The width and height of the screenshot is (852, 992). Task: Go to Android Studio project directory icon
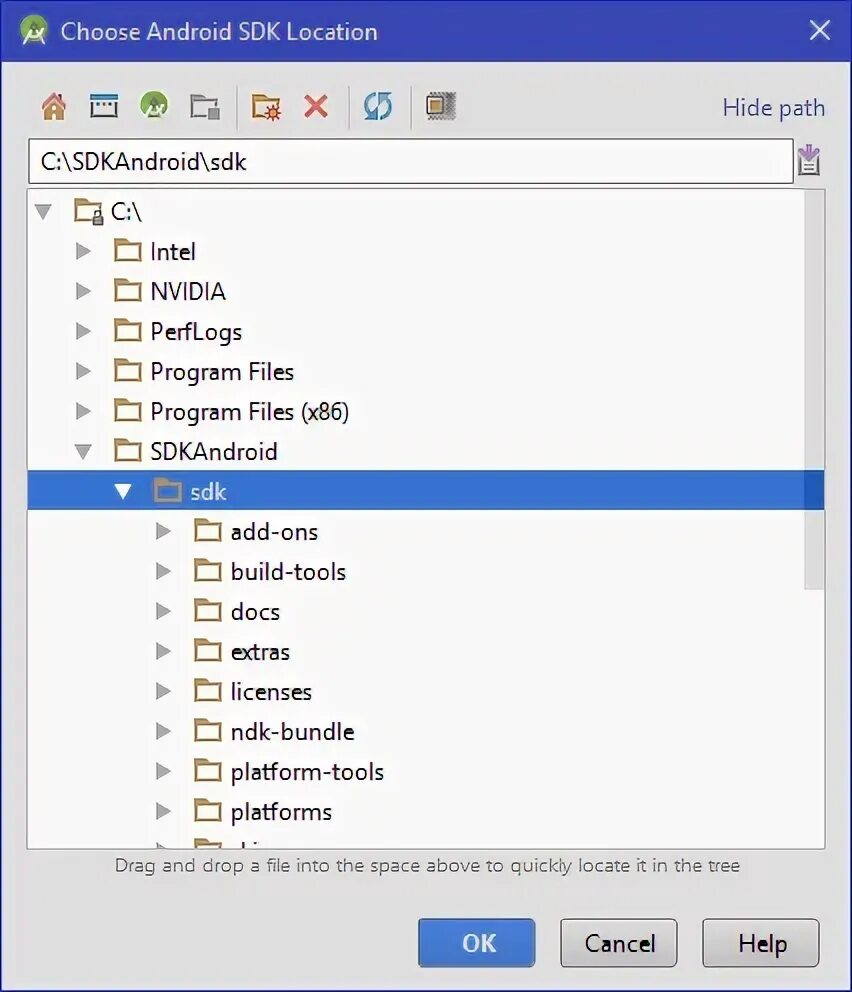pos(154,104)
